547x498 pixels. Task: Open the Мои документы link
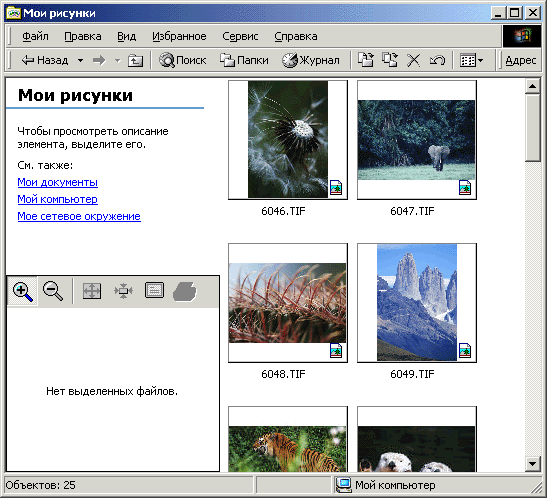(58, 182)
